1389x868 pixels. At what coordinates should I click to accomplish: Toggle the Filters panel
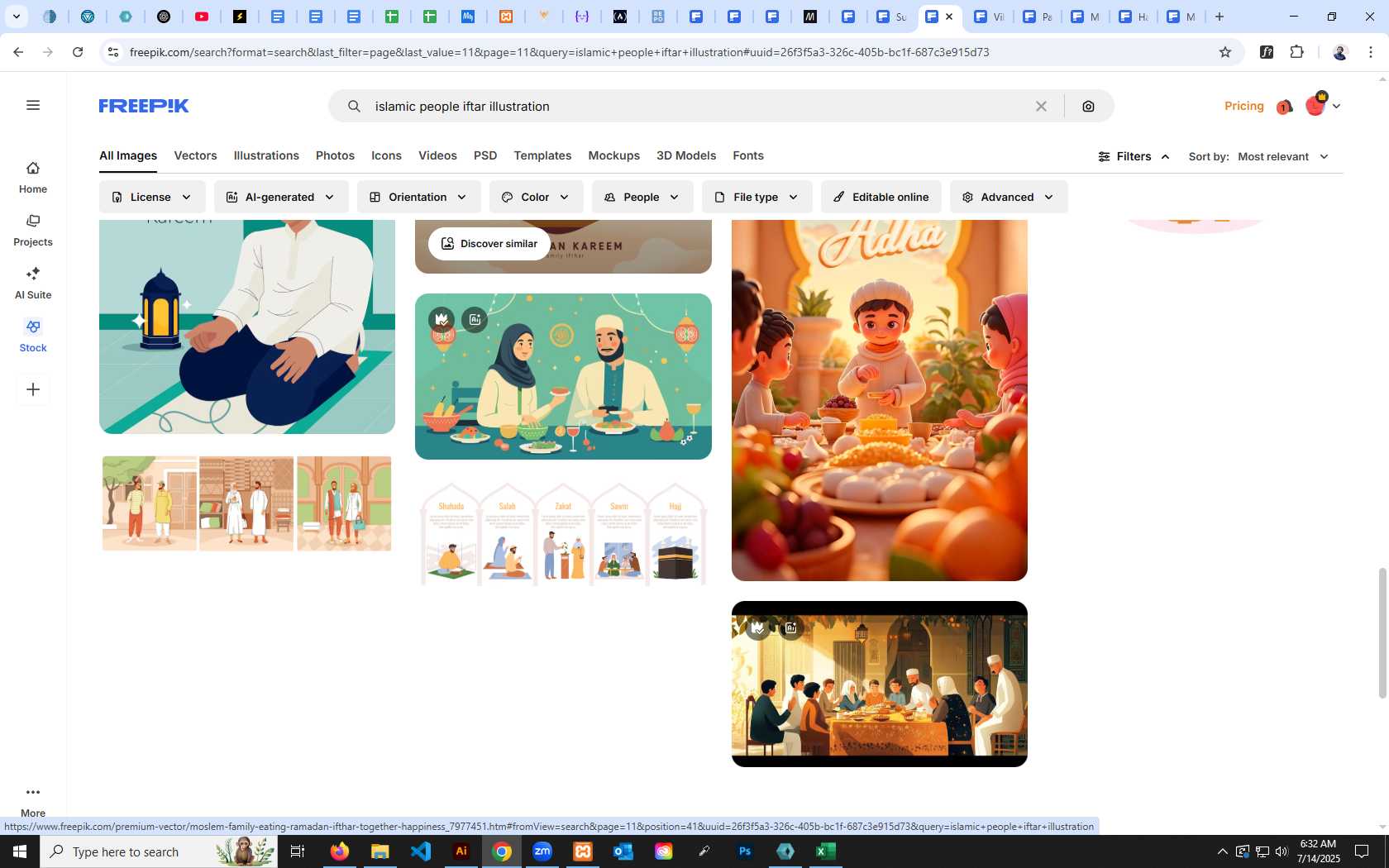[x=1134, y=156]
